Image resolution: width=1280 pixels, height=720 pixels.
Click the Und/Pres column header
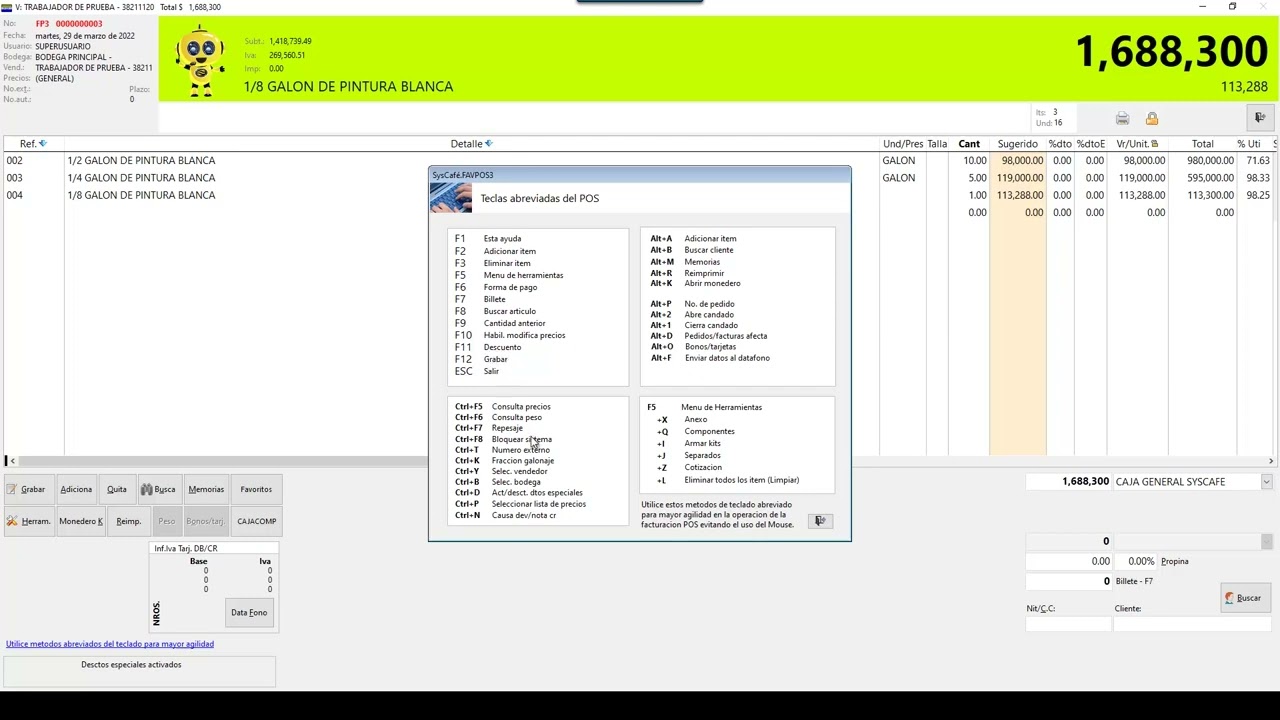pos(903,144)
